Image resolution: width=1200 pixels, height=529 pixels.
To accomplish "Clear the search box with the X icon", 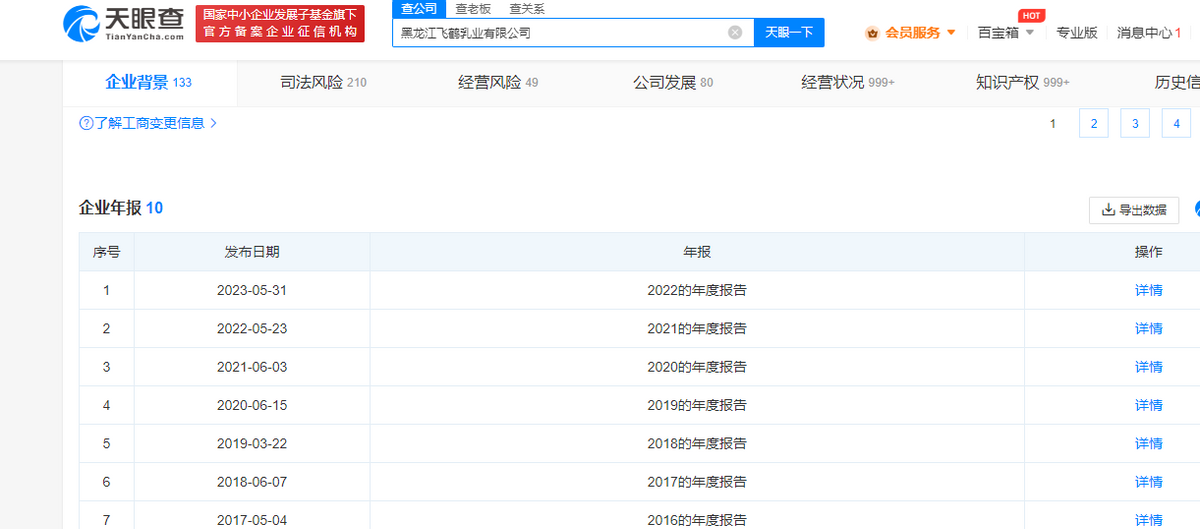I will coord(735,32).
